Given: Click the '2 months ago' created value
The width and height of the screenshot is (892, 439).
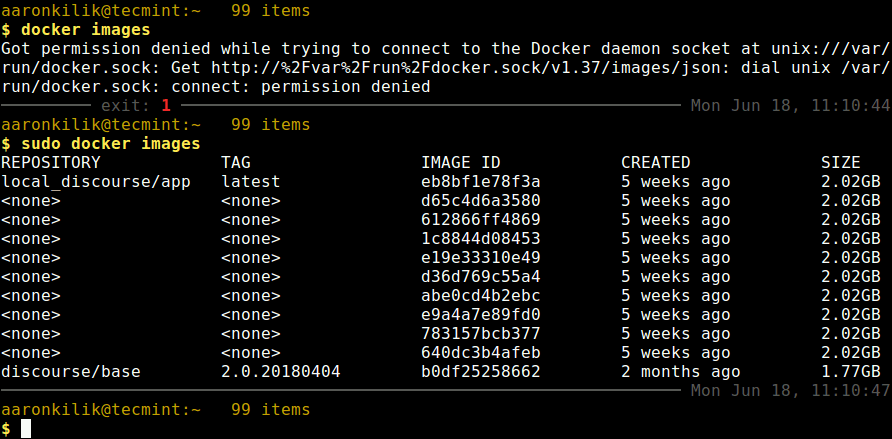Looking at the screenshot, I should click(681, 372).
